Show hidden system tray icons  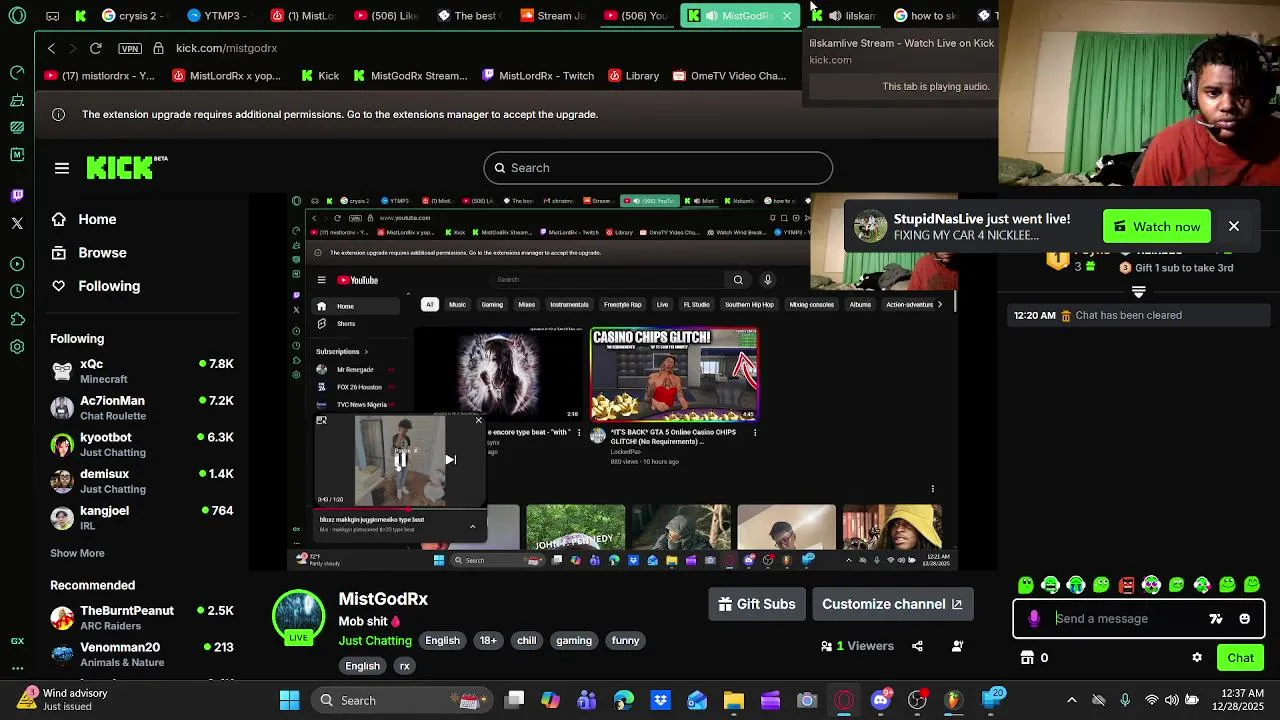point(1072,700)
